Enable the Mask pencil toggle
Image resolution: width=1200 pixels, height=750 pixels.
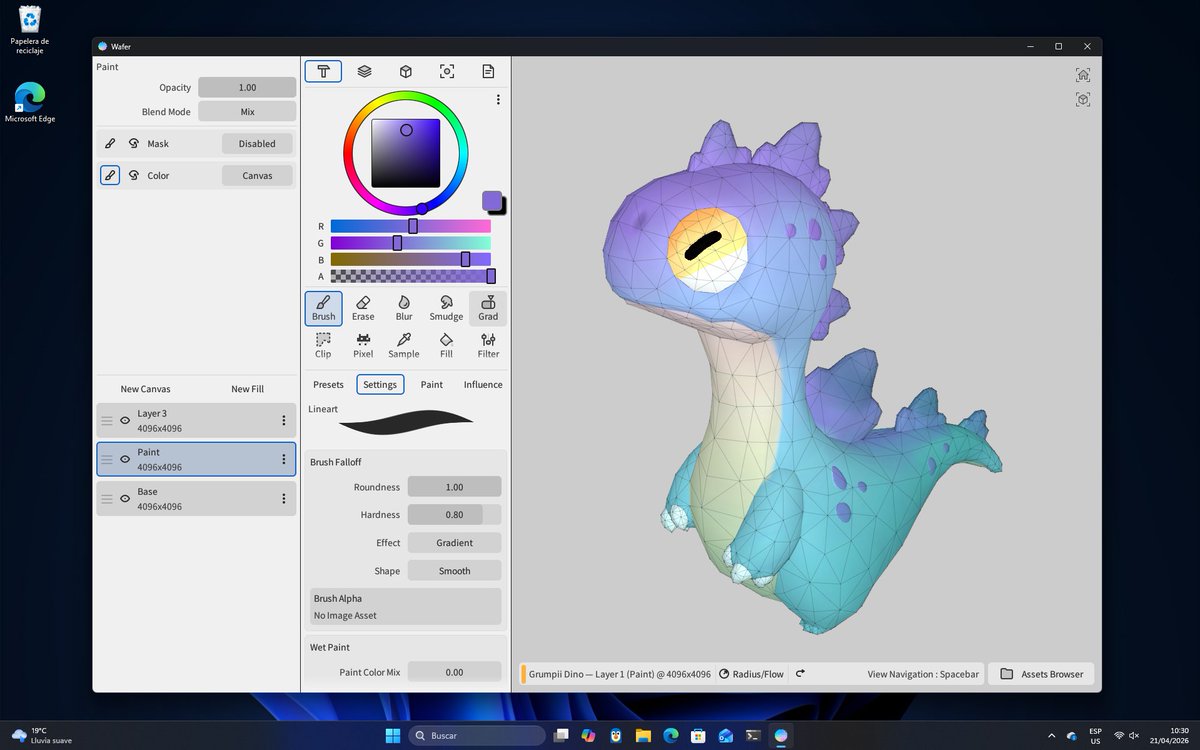(110, 143)
